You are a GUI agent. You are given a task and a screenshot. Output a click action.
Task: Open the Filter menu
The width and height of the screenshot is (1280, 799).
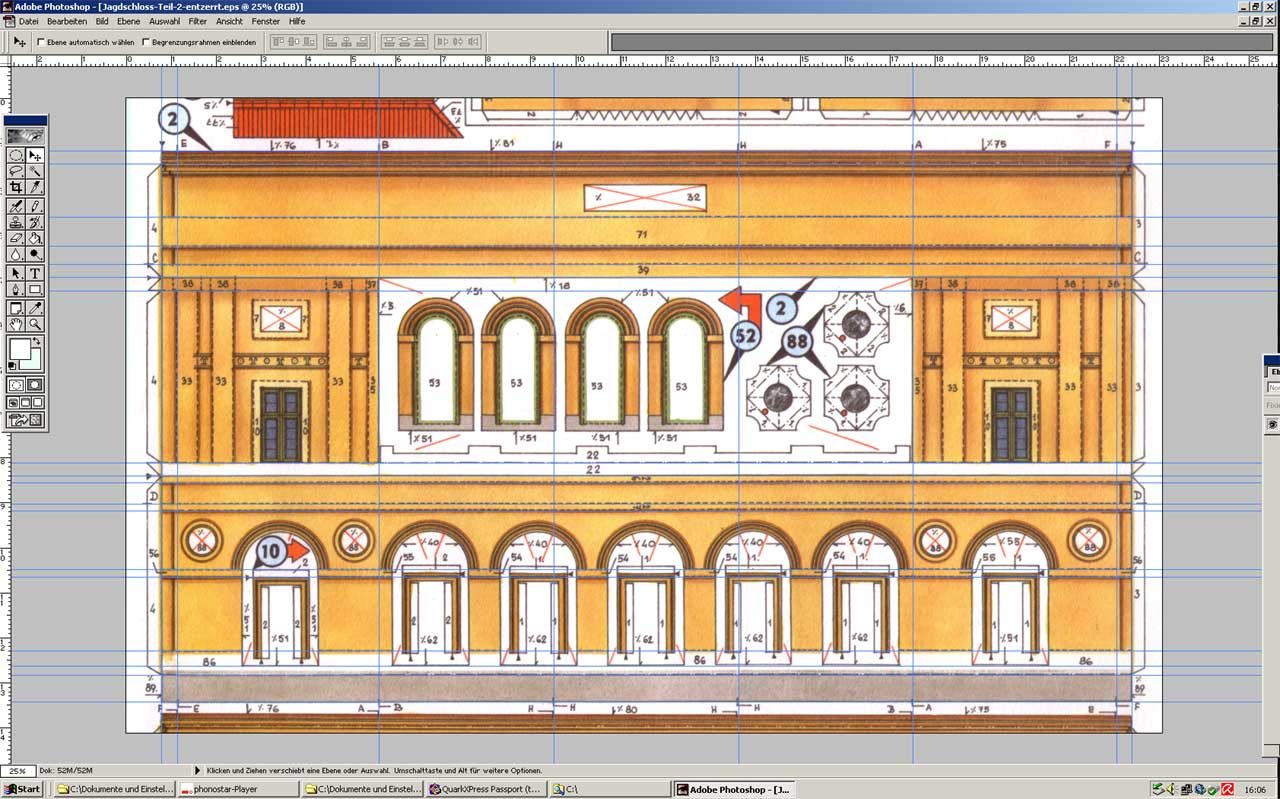pos(198,21)
